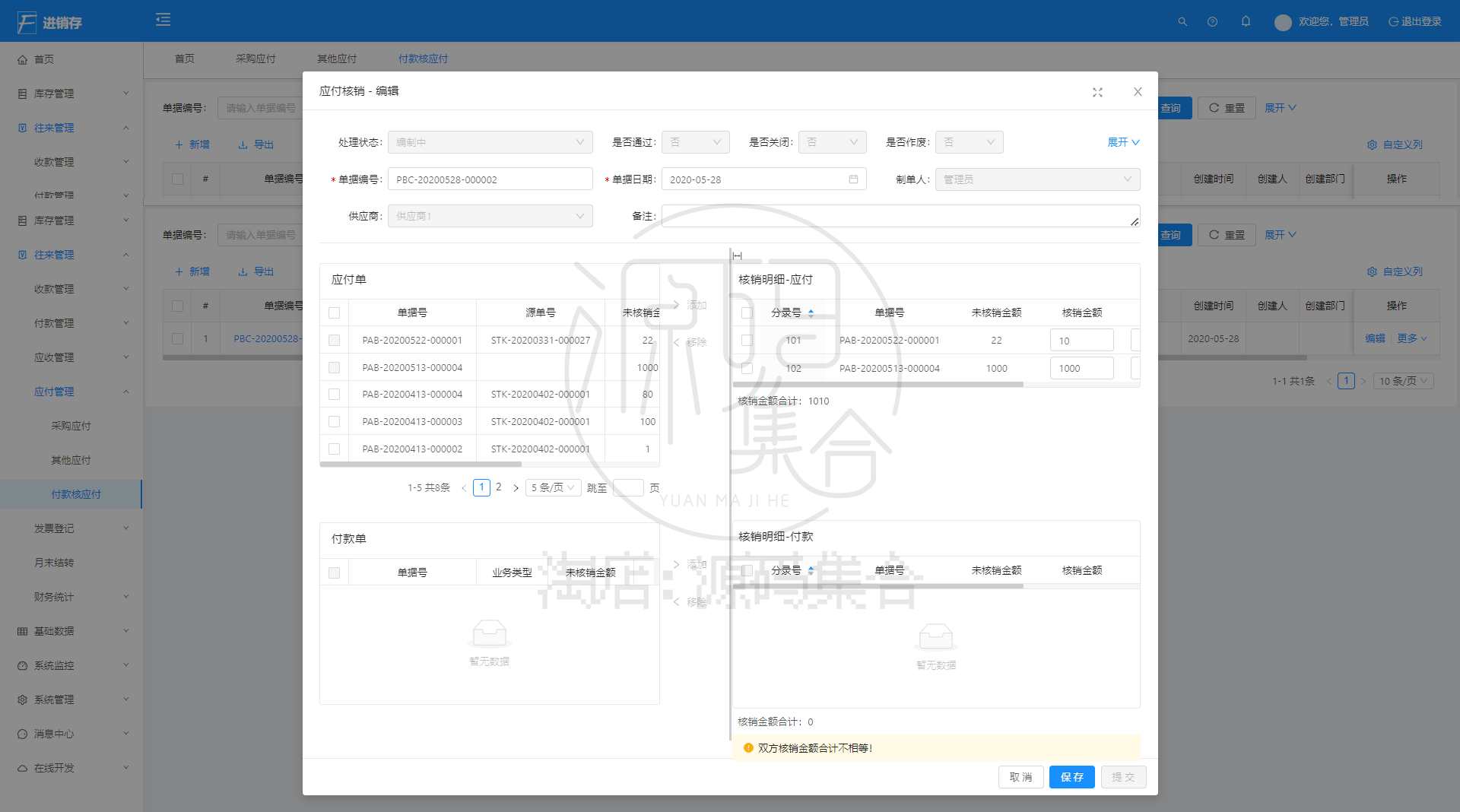
Task: Open 发票登记 in the sidebar
Action: point(71,528)
